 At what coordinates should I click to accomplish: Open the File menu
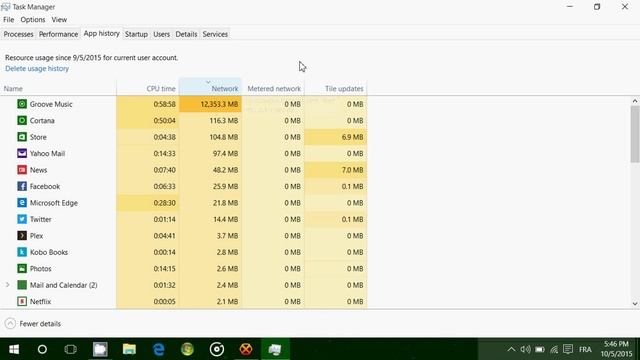coord(9,20)
